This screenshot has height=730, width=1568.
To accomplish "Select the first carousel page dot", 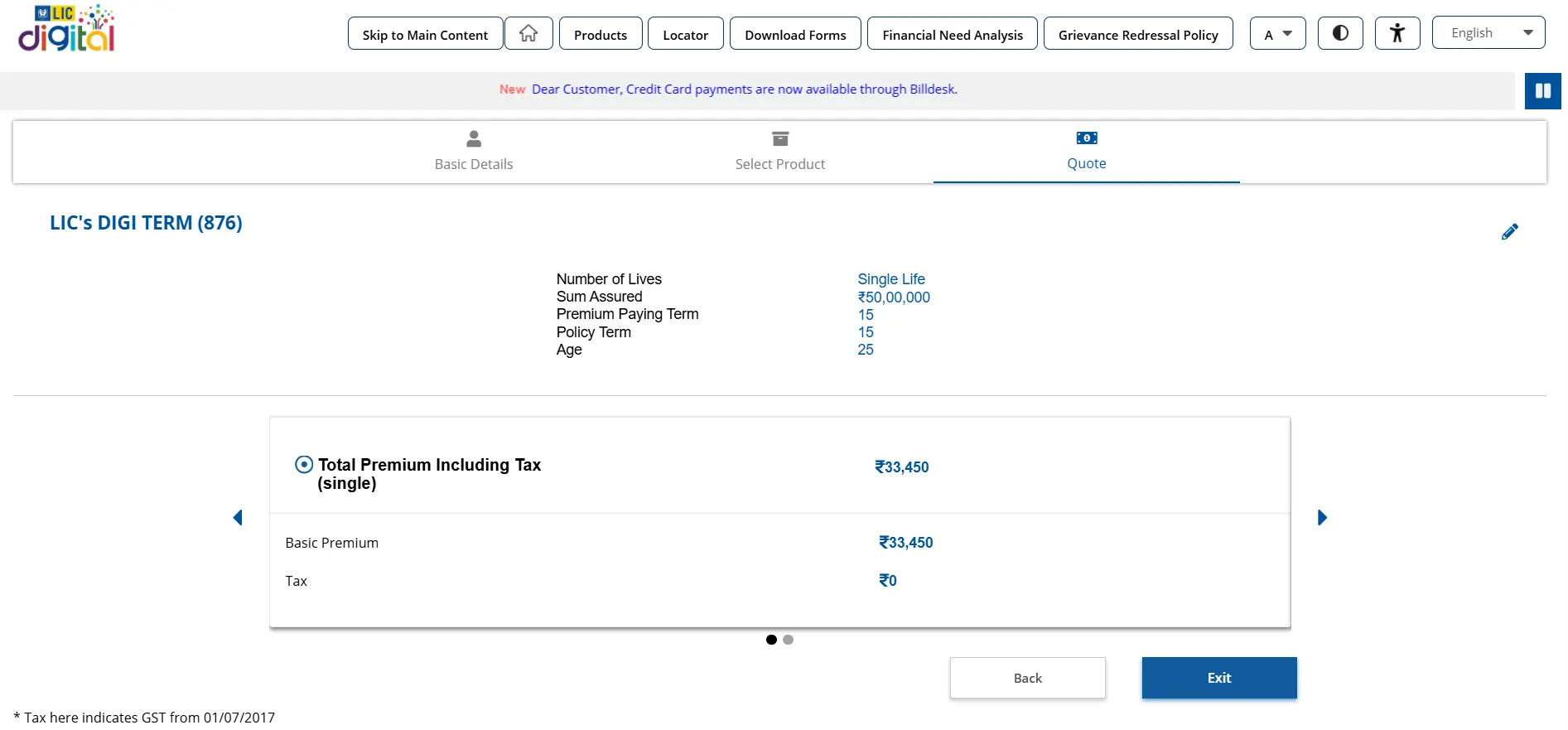I will [x=771, y=640].
